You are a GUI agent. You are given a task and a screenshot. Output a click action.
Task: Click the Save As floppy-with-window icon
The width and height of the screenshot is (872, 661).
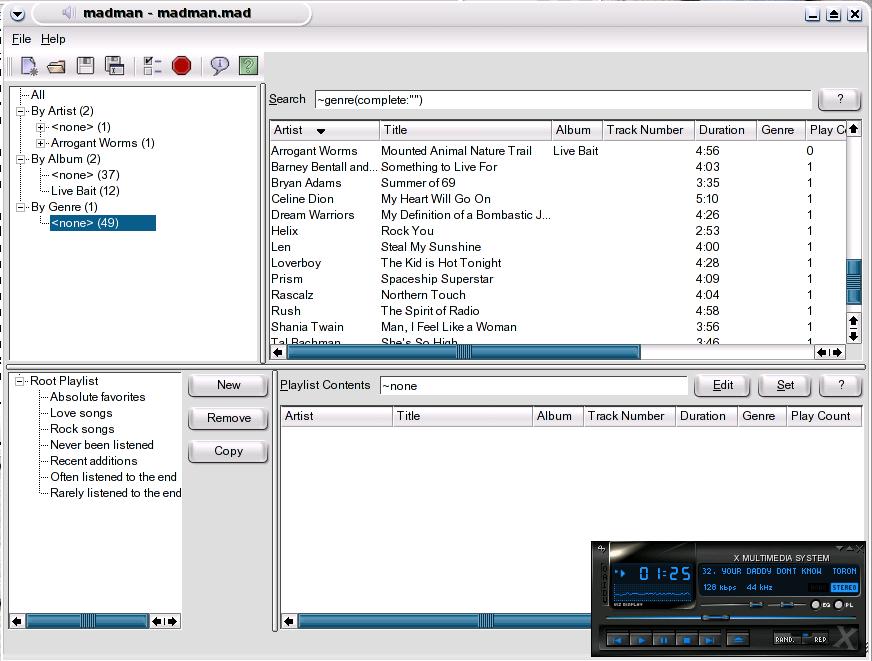point(115,67)
